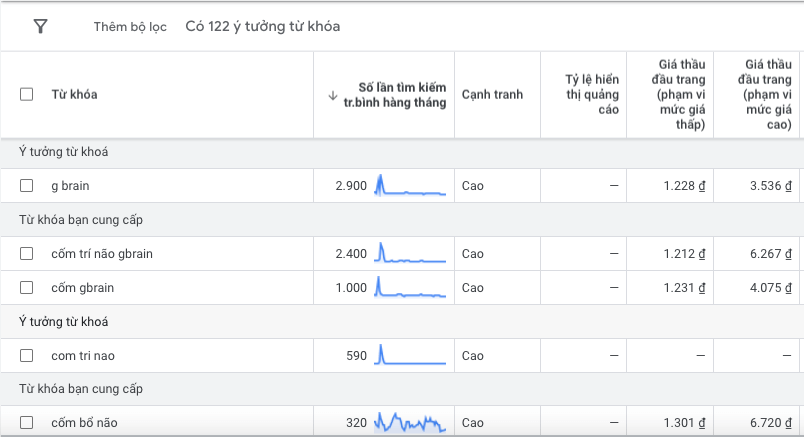The image size is (804, 437).
Task: Click the first Từ khóa bạn cung cấp group row
Action: point(402,220)
